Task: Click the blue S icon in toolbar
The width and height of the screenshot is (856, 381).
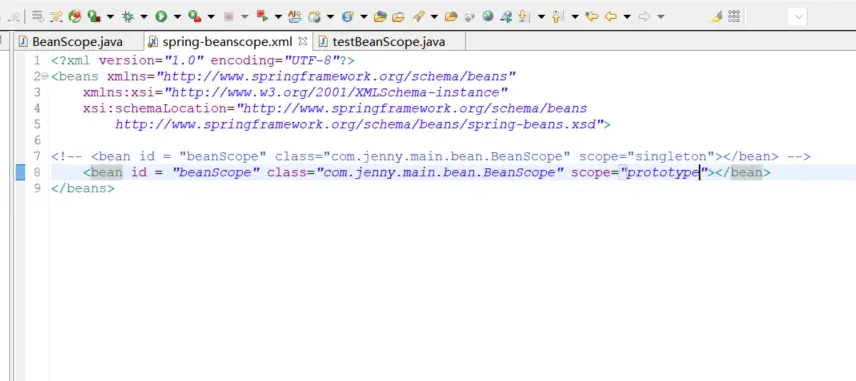Action: tap(347, 16)
